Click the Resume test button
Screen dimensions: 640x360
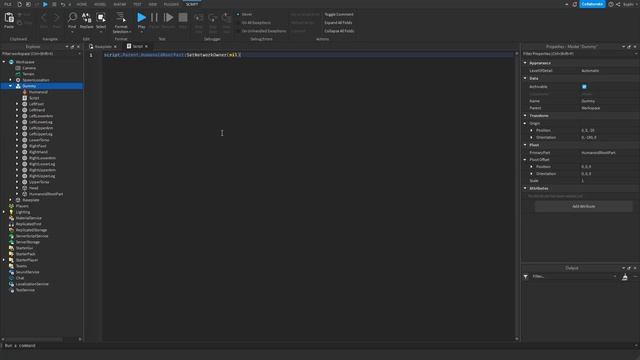(x=168, y=17)
